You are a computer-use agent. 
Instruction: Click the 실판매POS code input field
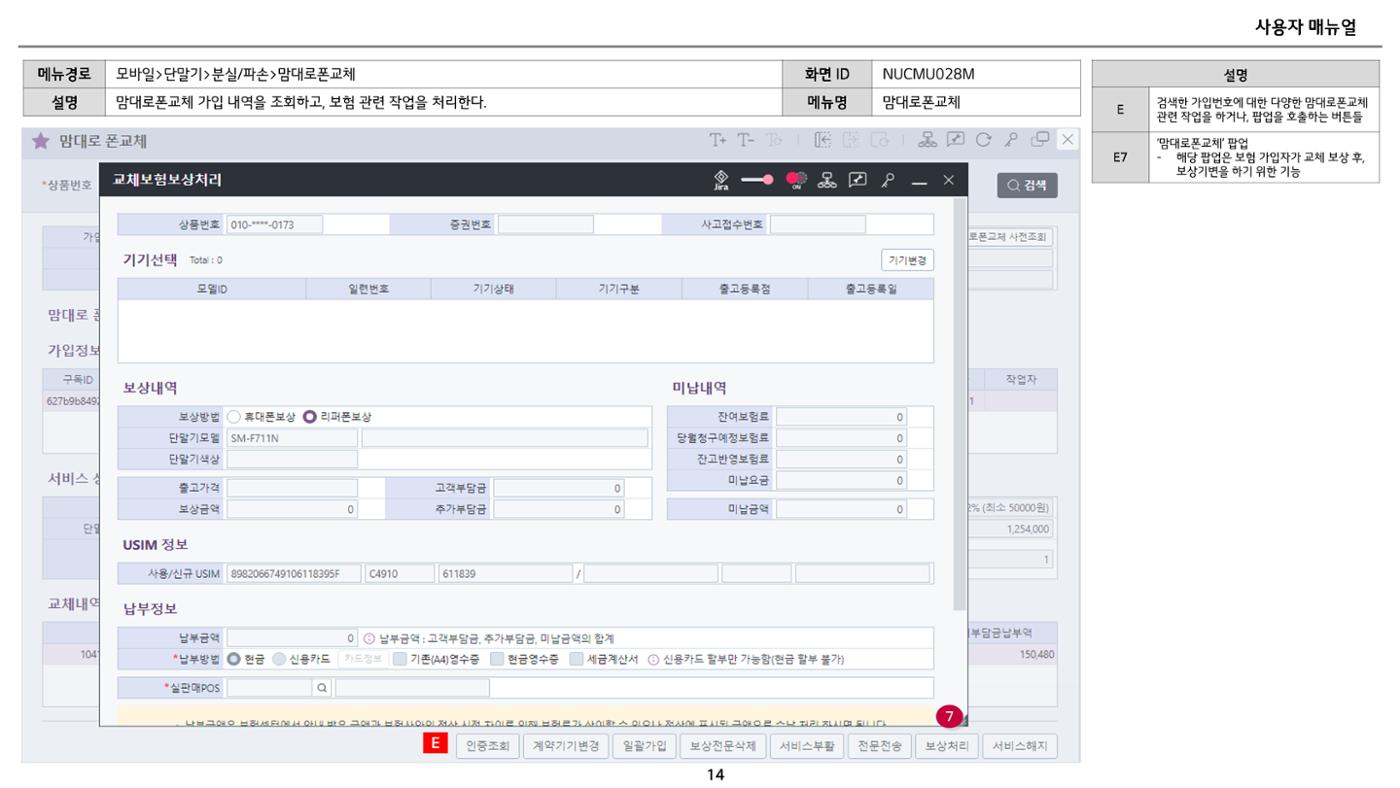pos(270,688)
